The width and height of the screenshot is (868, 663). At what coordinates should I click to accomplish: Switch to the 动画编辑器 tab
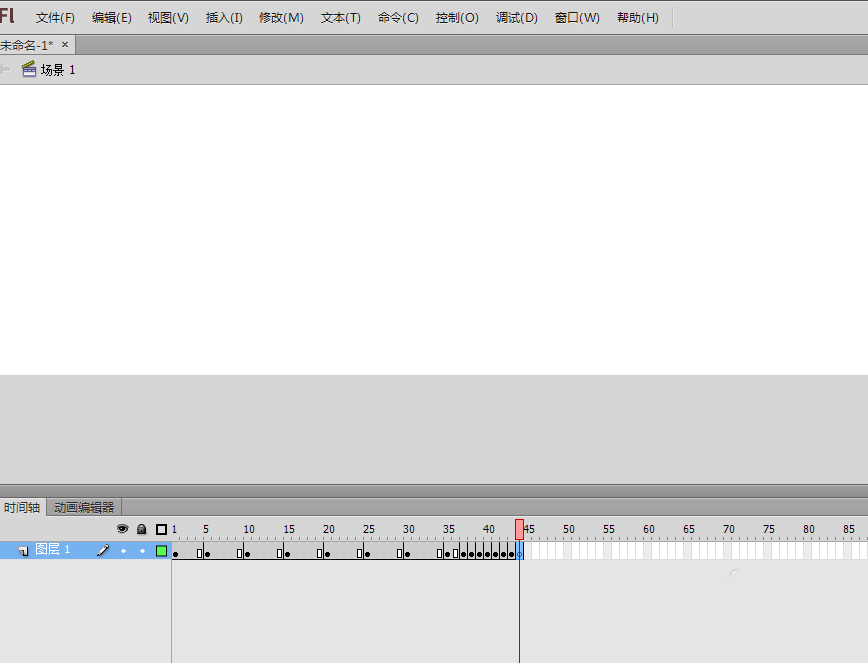[84, 507]
